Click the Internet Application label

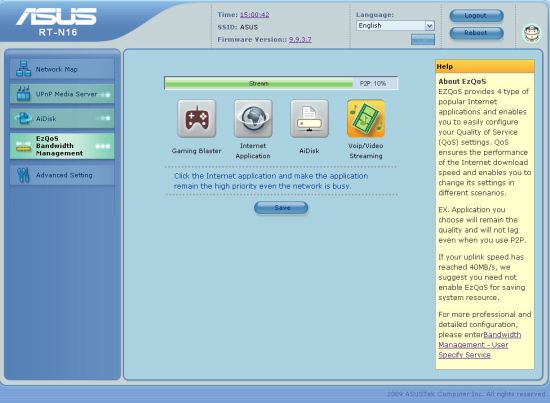(x=253, y=151)
